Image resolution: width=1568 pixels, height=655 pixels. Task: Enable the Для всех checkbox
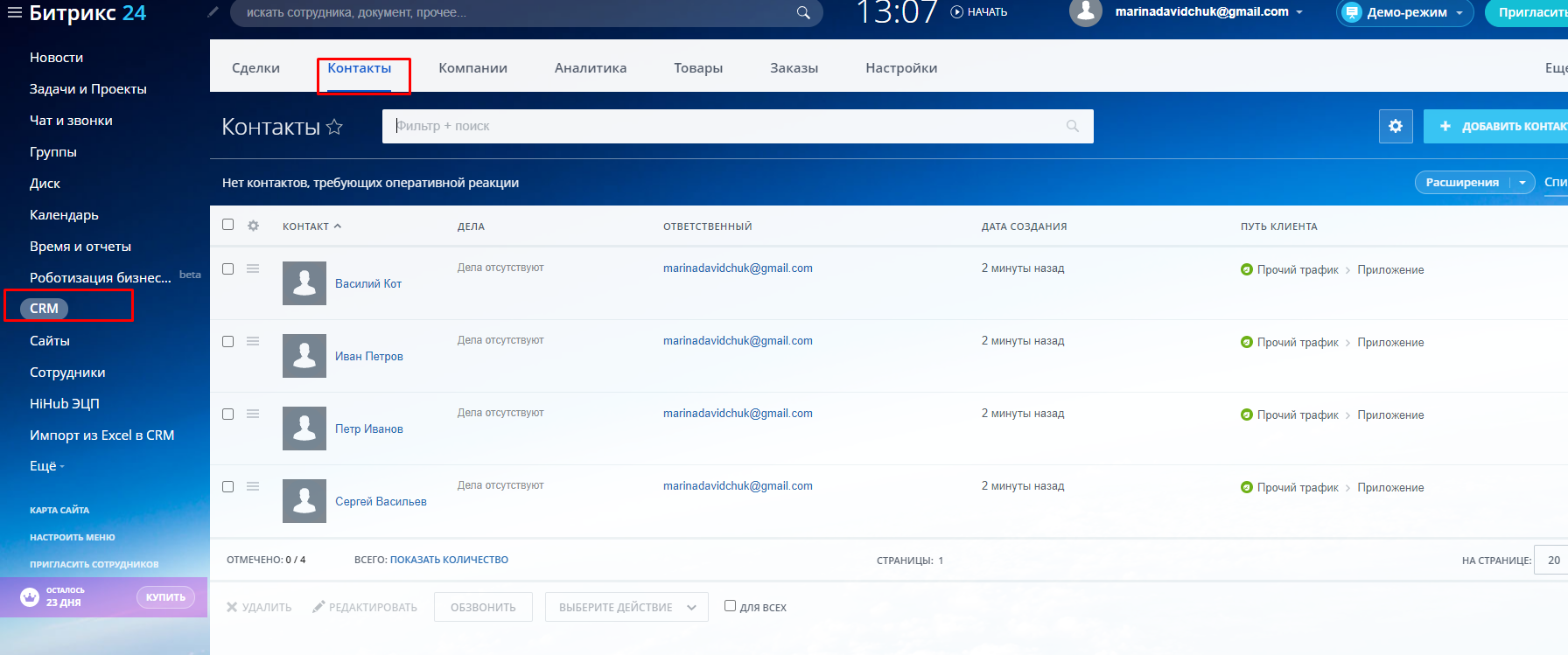(x=730, y=606)
